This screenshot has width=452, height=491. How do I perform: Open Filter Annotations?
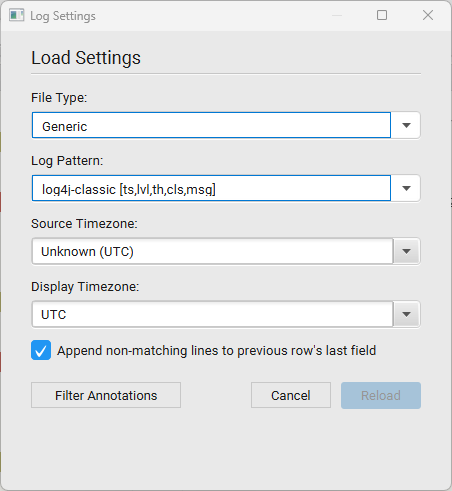pos(106,395)
